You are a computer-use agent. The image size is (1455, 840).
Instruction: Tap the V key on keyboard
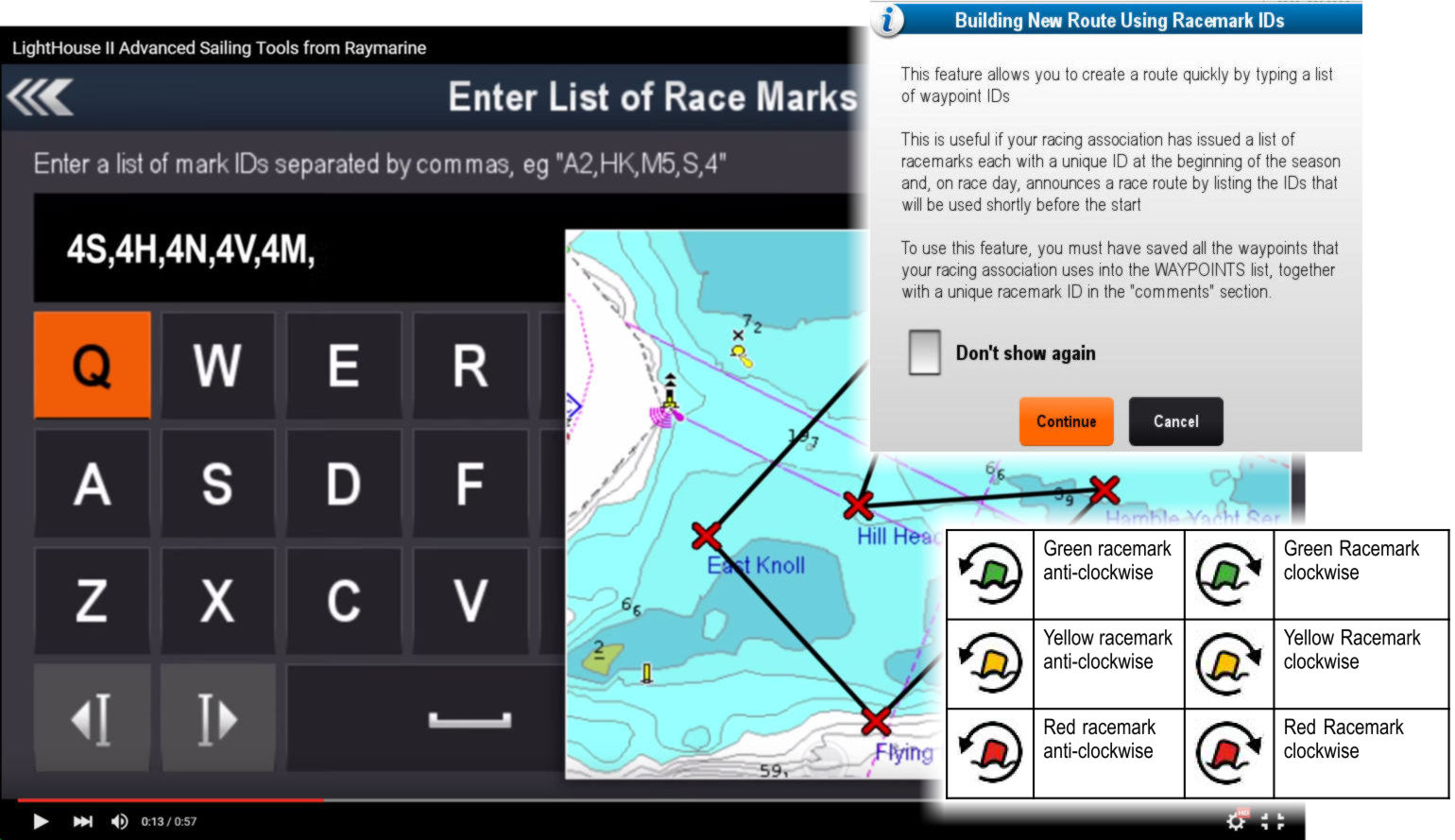[471, 601]
